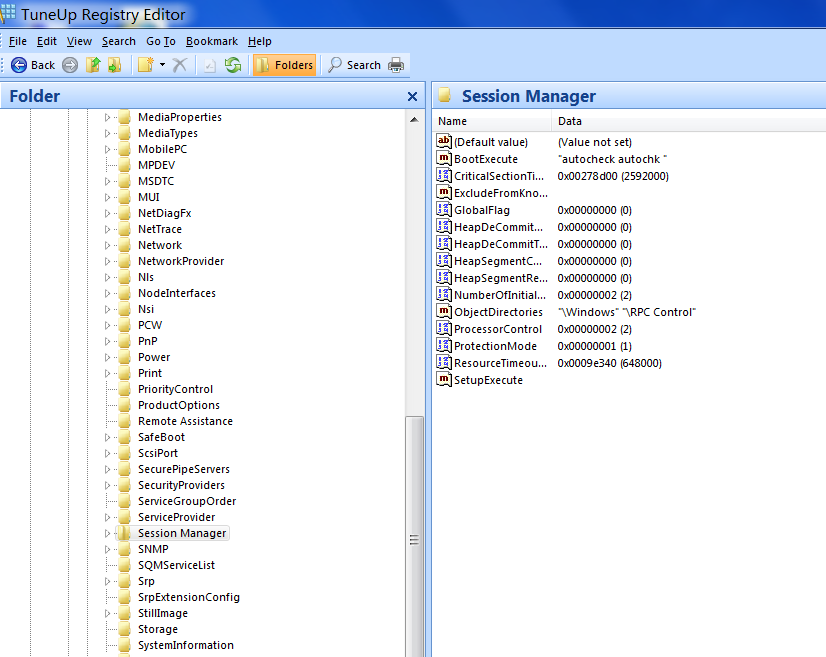Open the Bookmark menu
826x657 pixels.
[x=212, y=41]
